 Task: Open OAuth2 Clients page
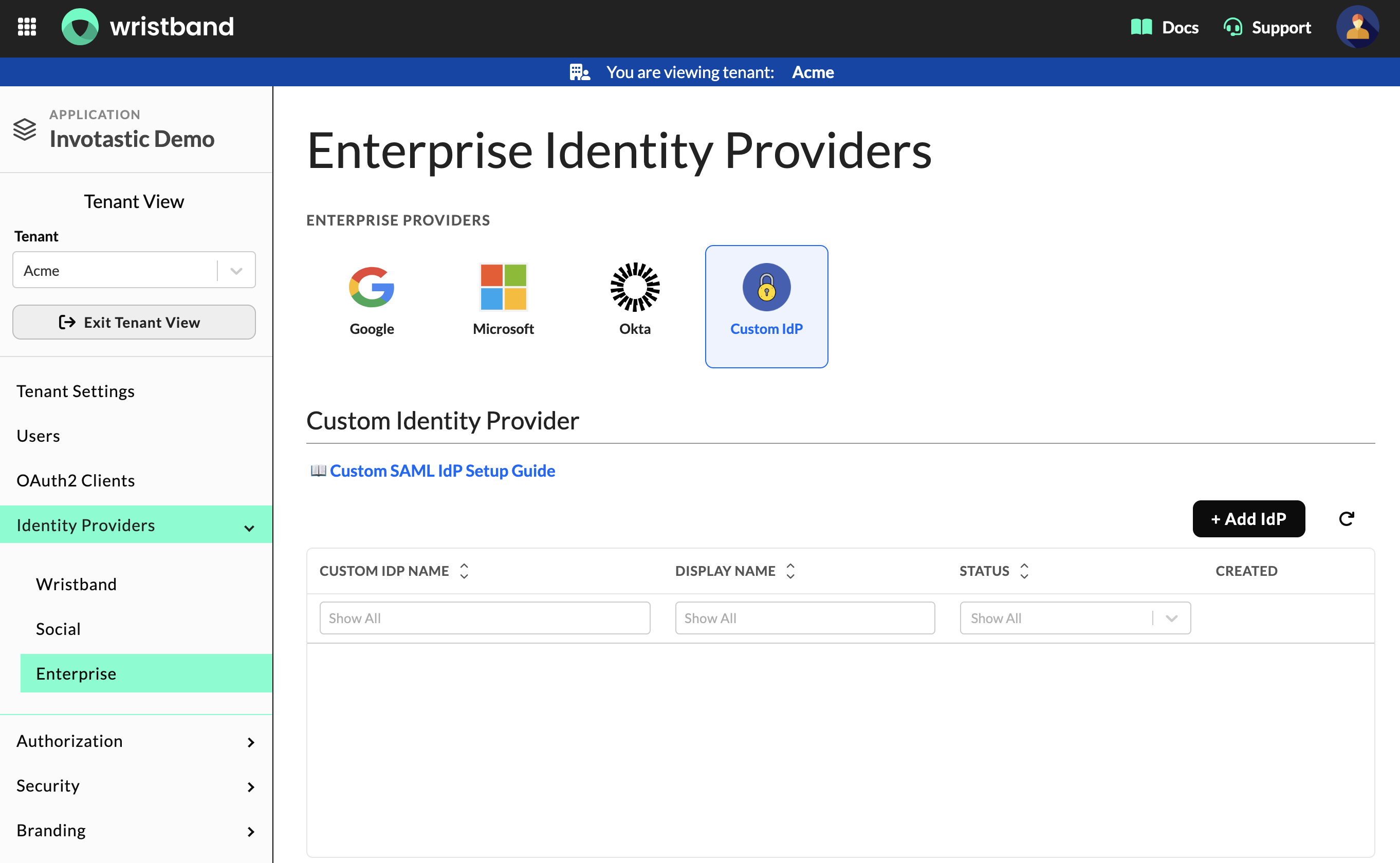(76, 481)
